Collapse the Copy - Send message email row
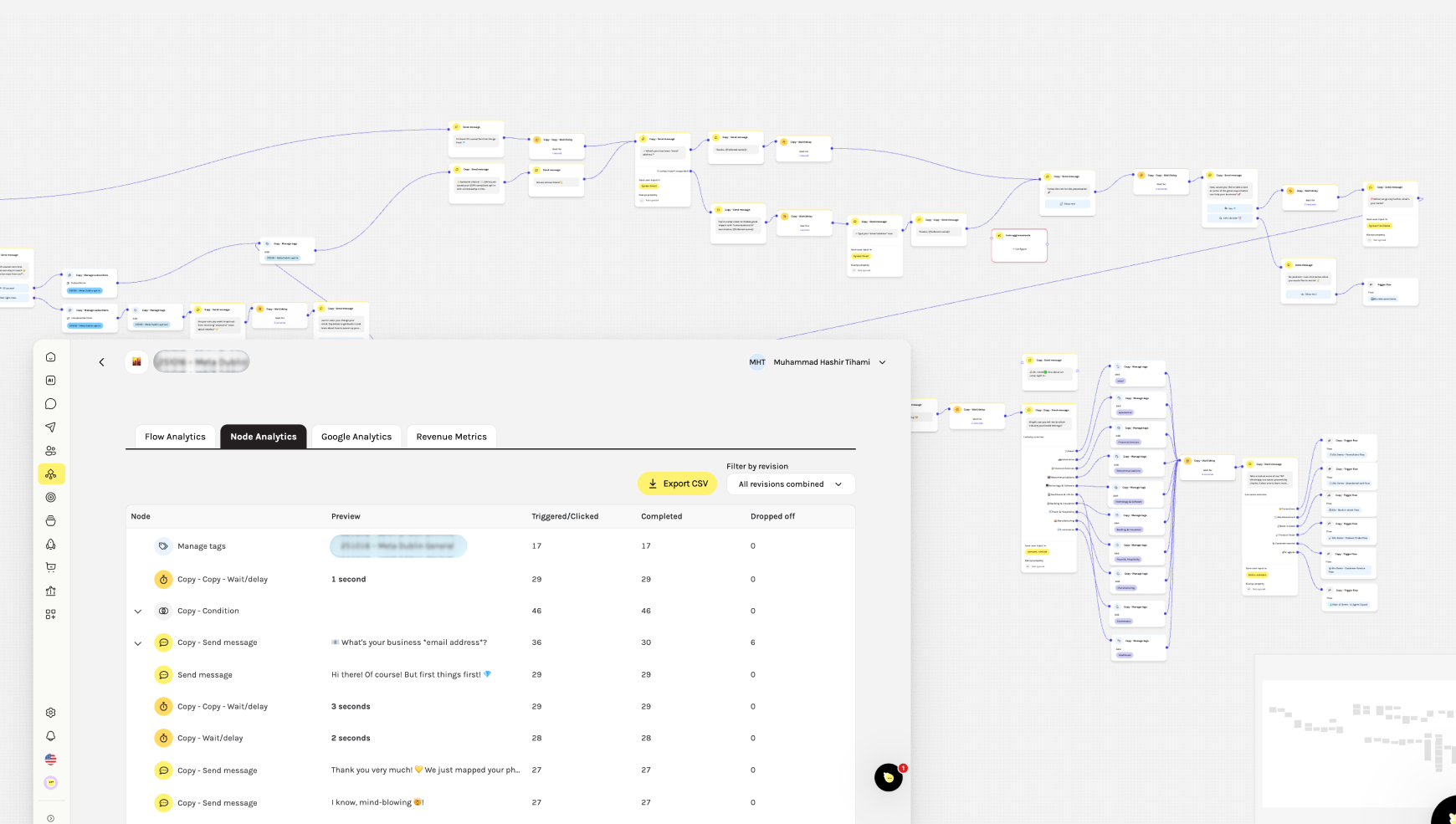Viewport: 1456px width, 824px height. [138, 642]
